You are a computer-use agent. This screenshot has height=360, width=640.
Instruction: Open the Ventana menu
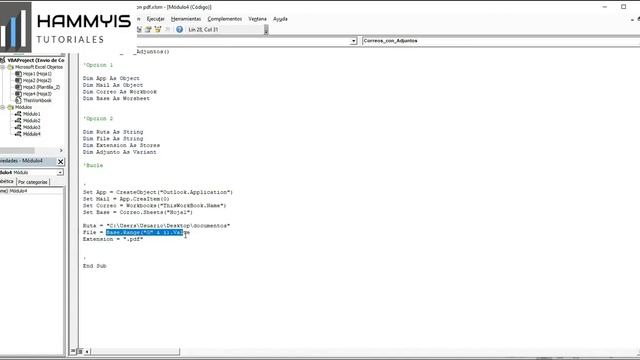click(257, 19)
